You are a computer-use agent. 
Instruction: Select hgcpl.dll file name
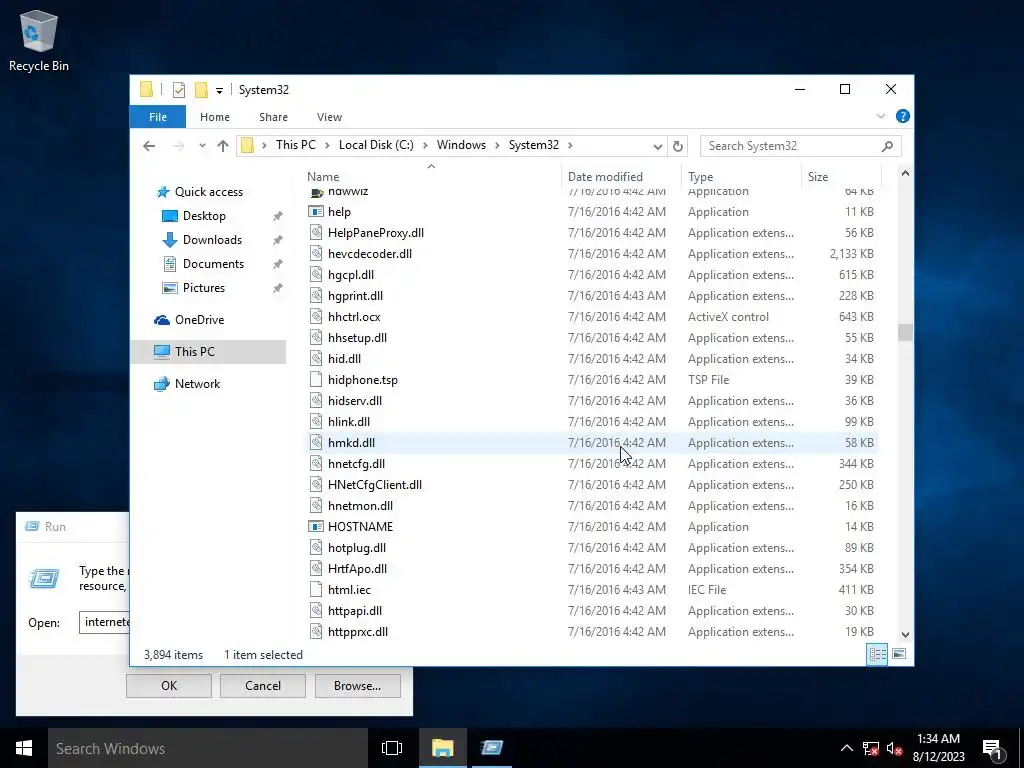point(351,275)
